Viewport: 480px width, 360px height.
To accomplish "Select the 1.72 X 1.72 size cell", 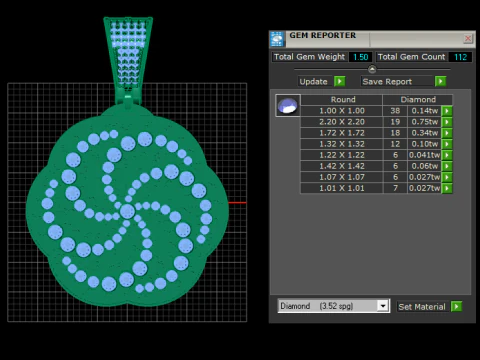I will click(x=342, y=133).
